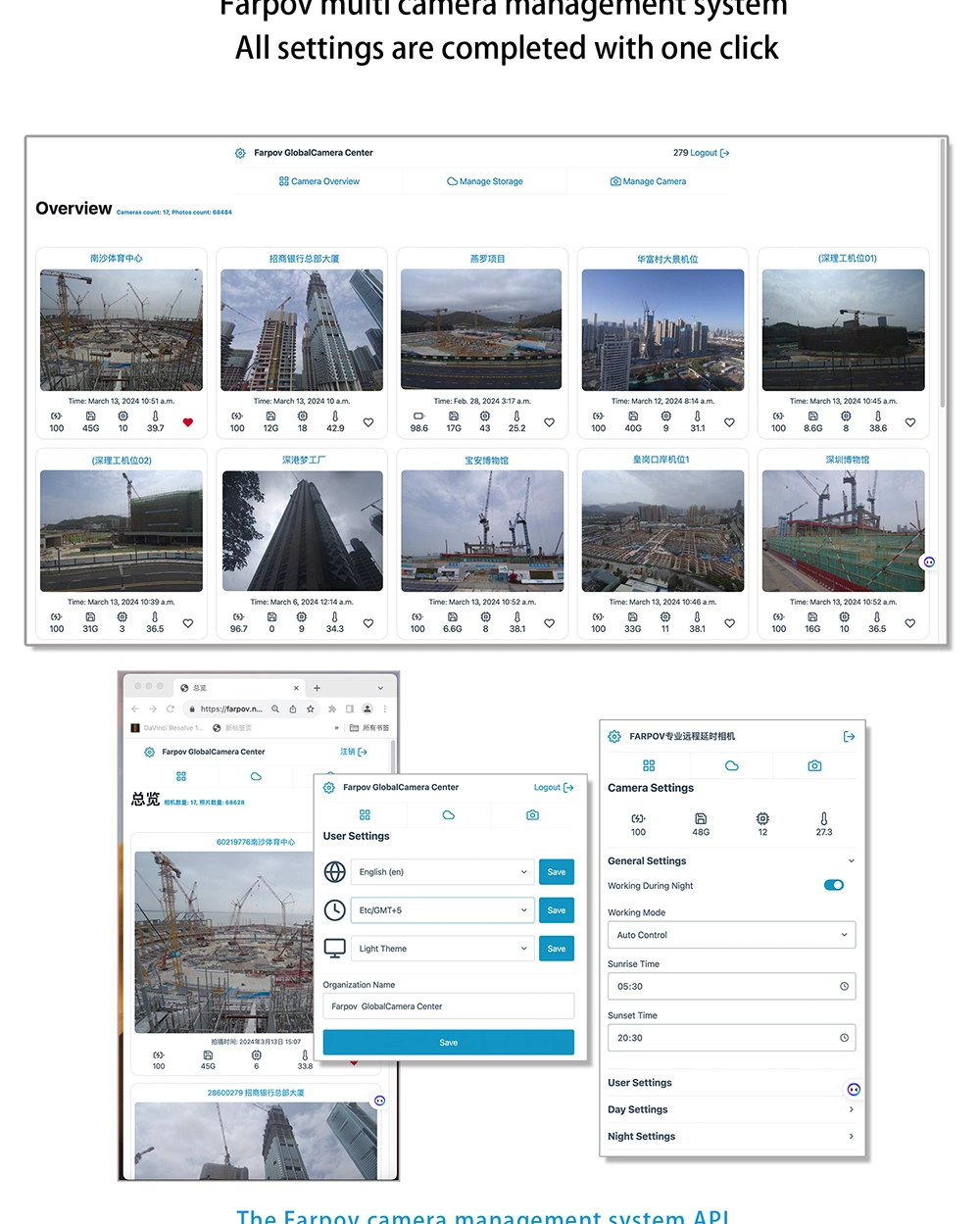Click the browser reload icon

click(171, 709)
